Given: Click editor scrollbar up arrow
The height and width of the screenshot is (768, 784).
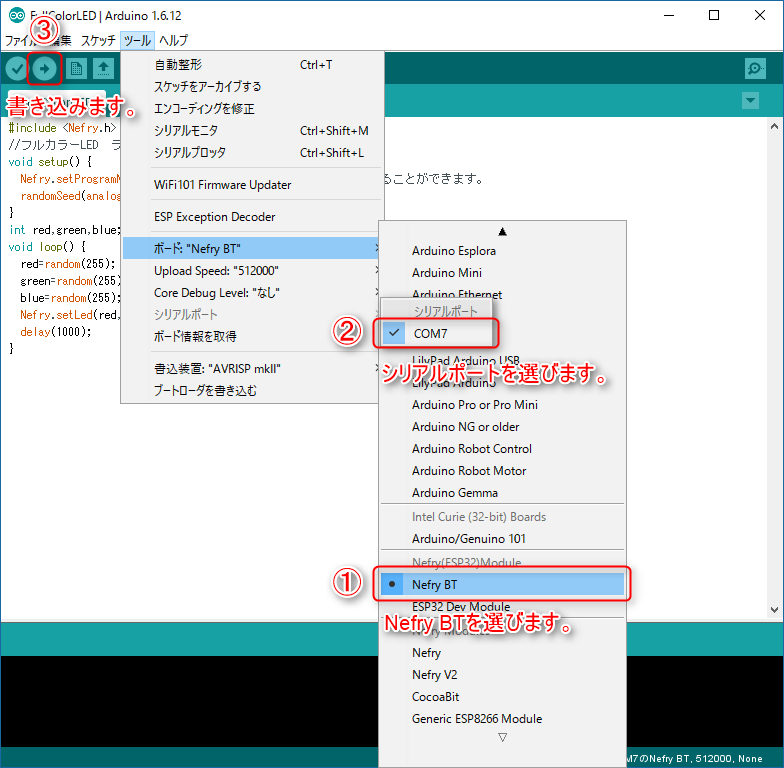Looking at the screenshot, I should click(x=774, y=126).
